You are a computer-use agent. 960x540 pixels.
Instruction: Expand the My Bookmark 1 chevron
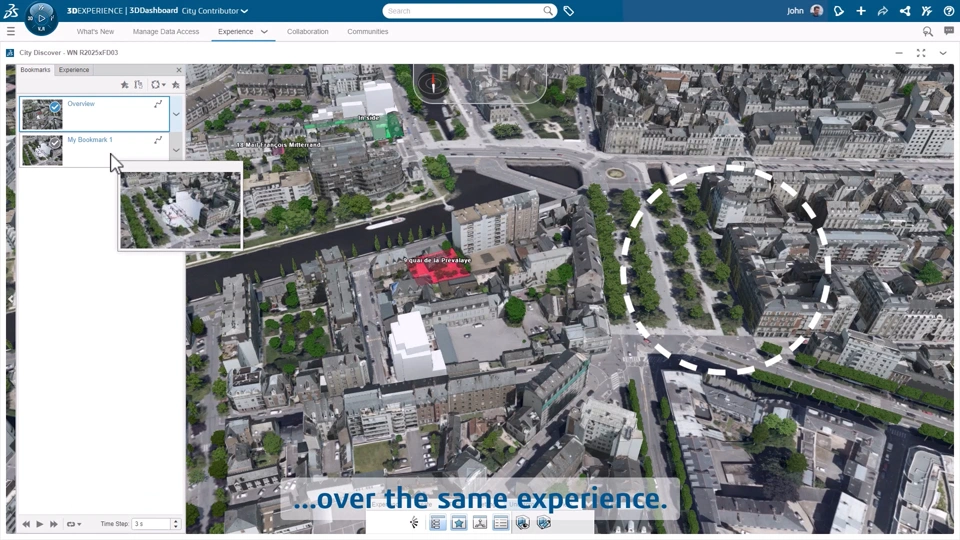coord(176,150)
